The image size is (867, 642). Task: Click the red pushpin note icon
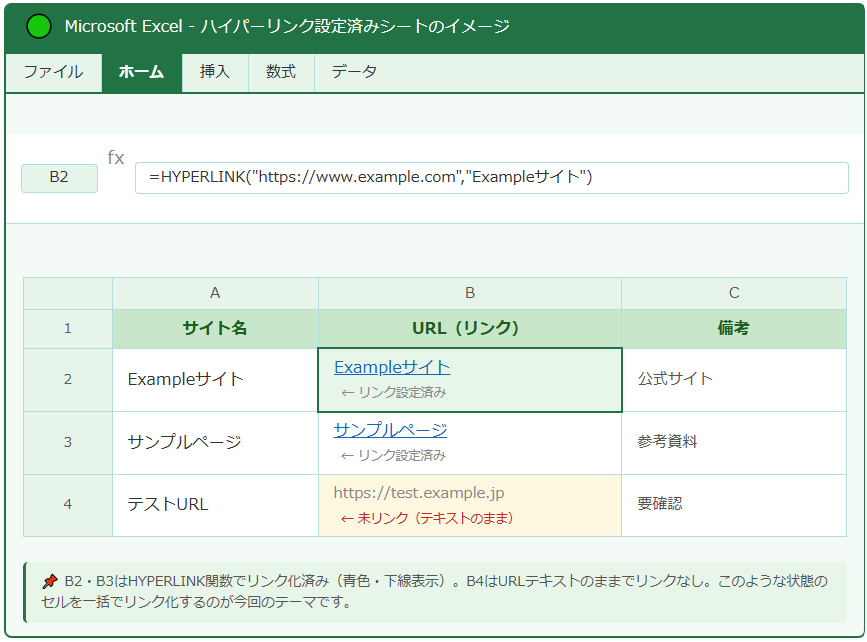[50, 581]
